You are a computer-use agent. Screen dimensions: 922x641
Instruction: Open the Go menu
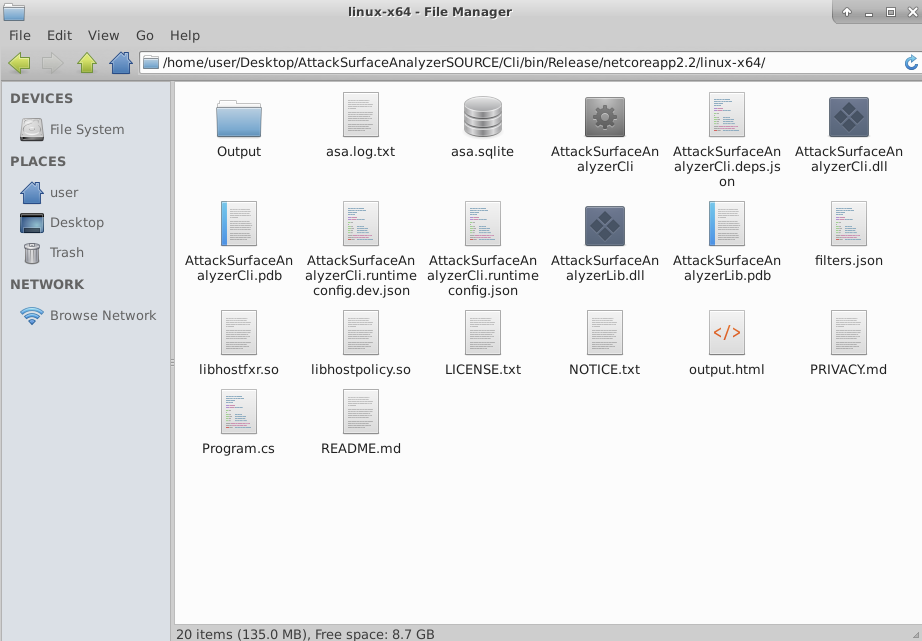coord(144,35)
